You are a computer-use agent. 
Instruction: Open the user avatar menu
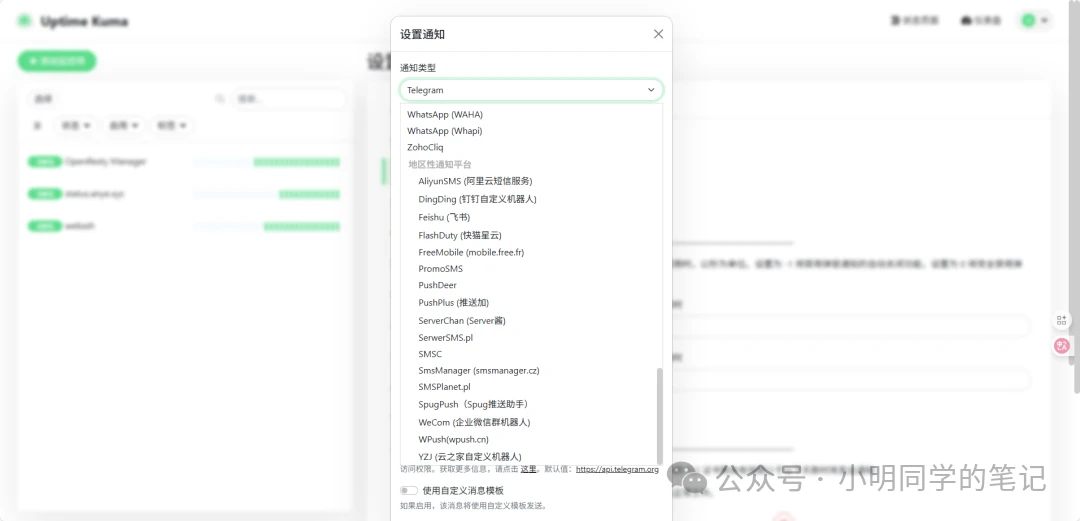click(1035, 21)
